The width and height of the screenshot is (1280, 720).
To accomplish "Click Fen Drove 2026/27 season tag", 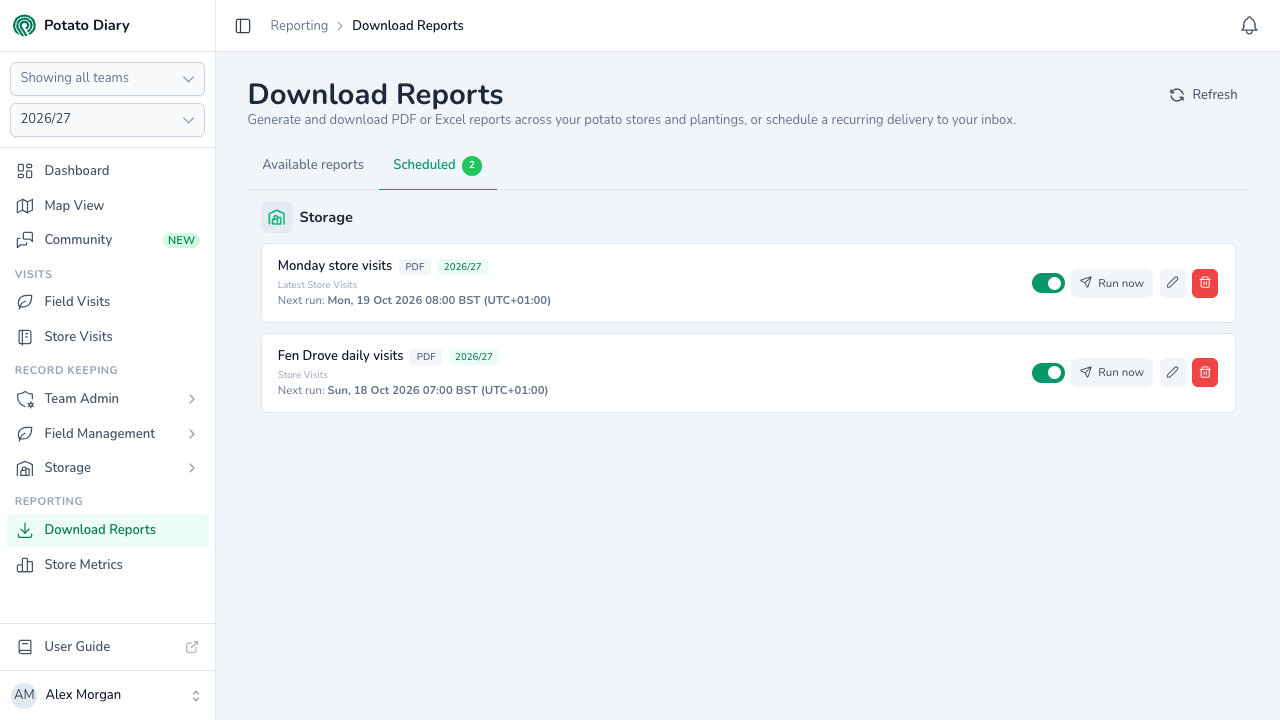I will coord(474,357).
